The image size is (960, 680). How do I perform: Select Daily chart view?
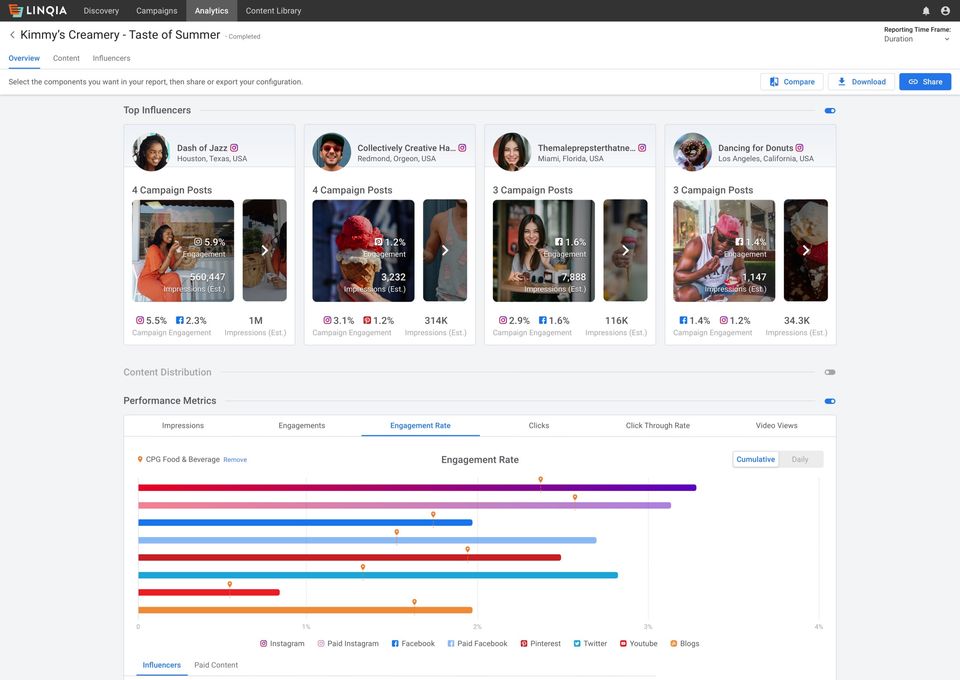click(x=800, y=459)
